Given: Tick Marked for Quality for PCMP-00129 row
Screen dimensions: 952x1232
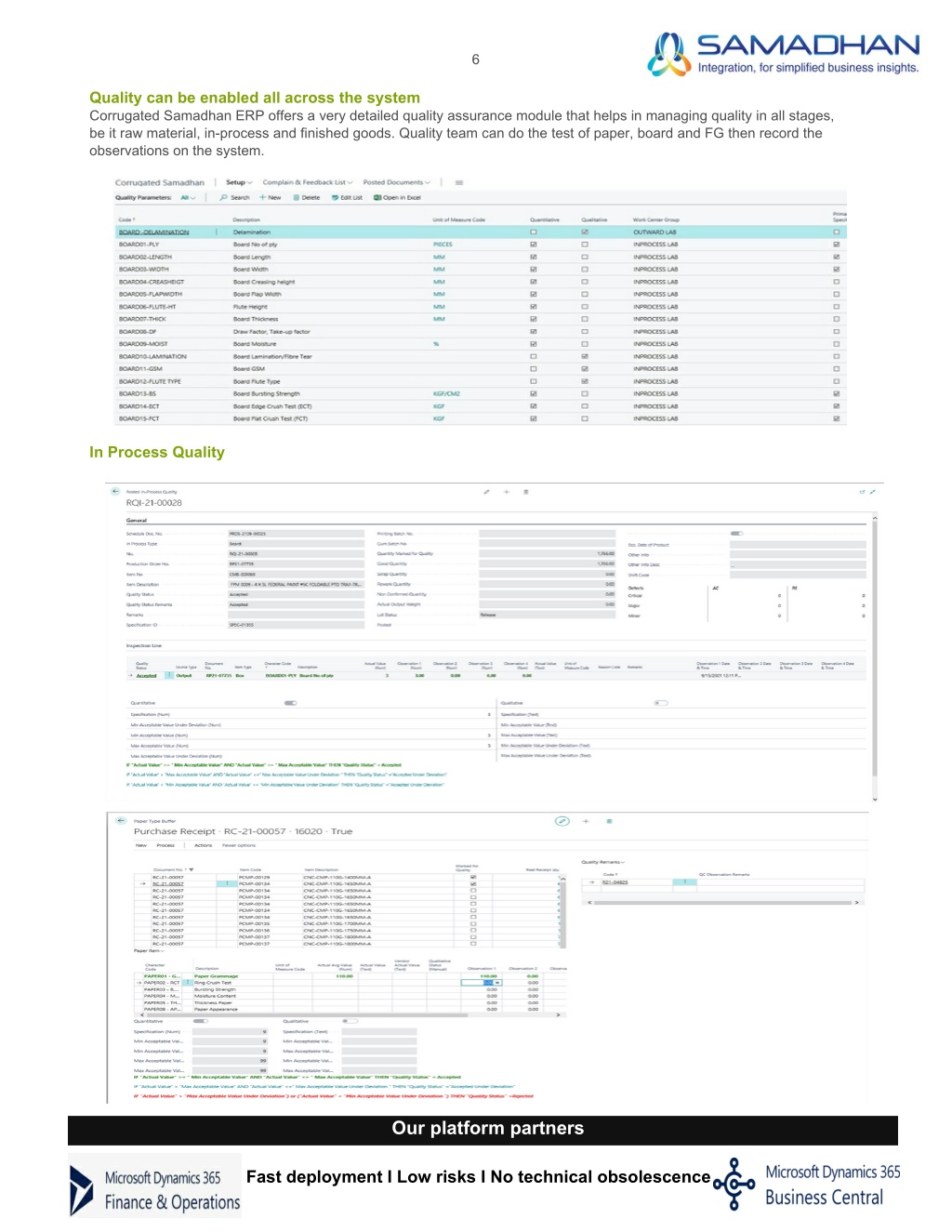Looking at the screenshot, I should [x=473, y=877].
